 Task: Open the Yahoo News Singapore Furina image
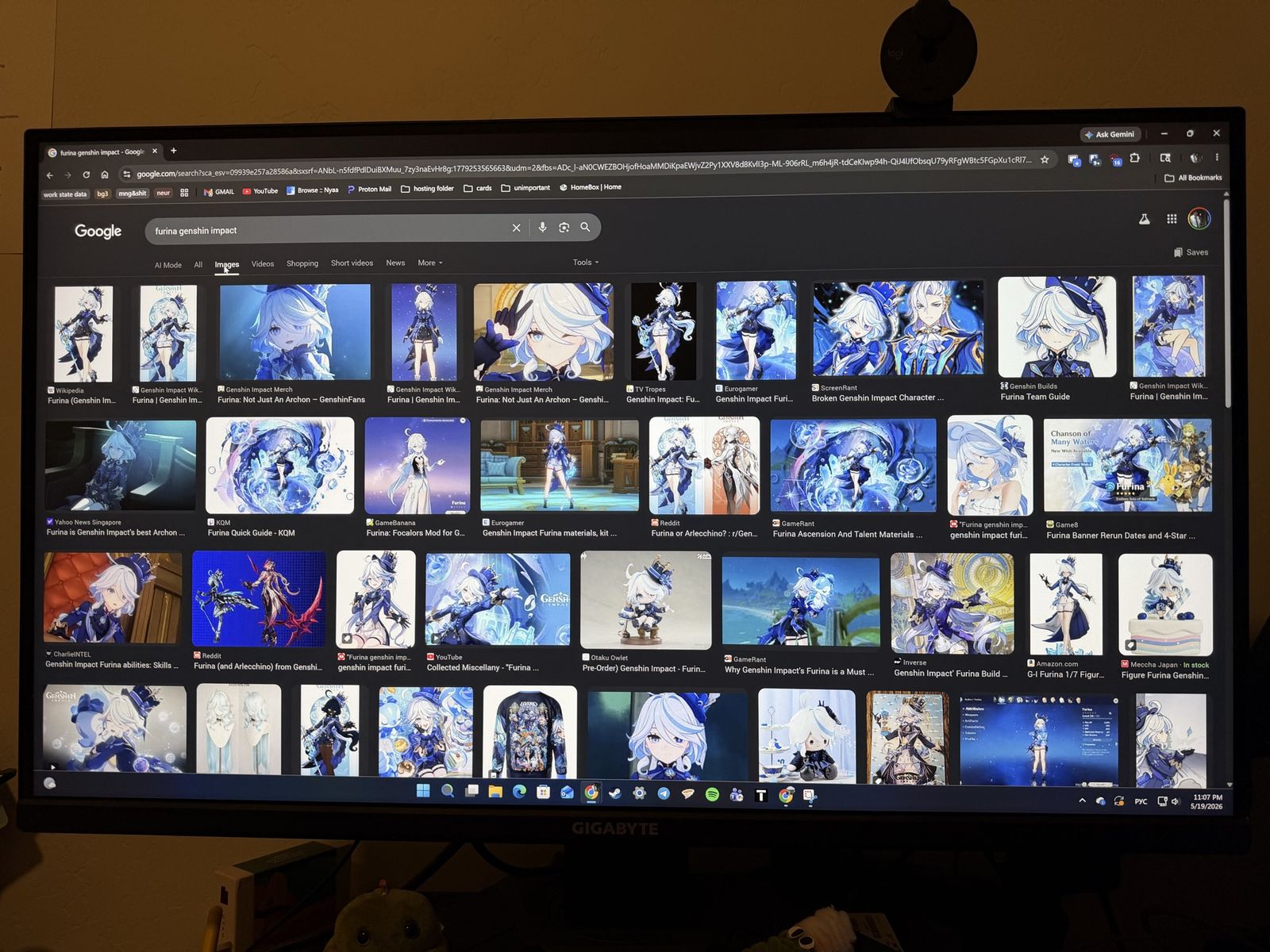tap(121, 466)
